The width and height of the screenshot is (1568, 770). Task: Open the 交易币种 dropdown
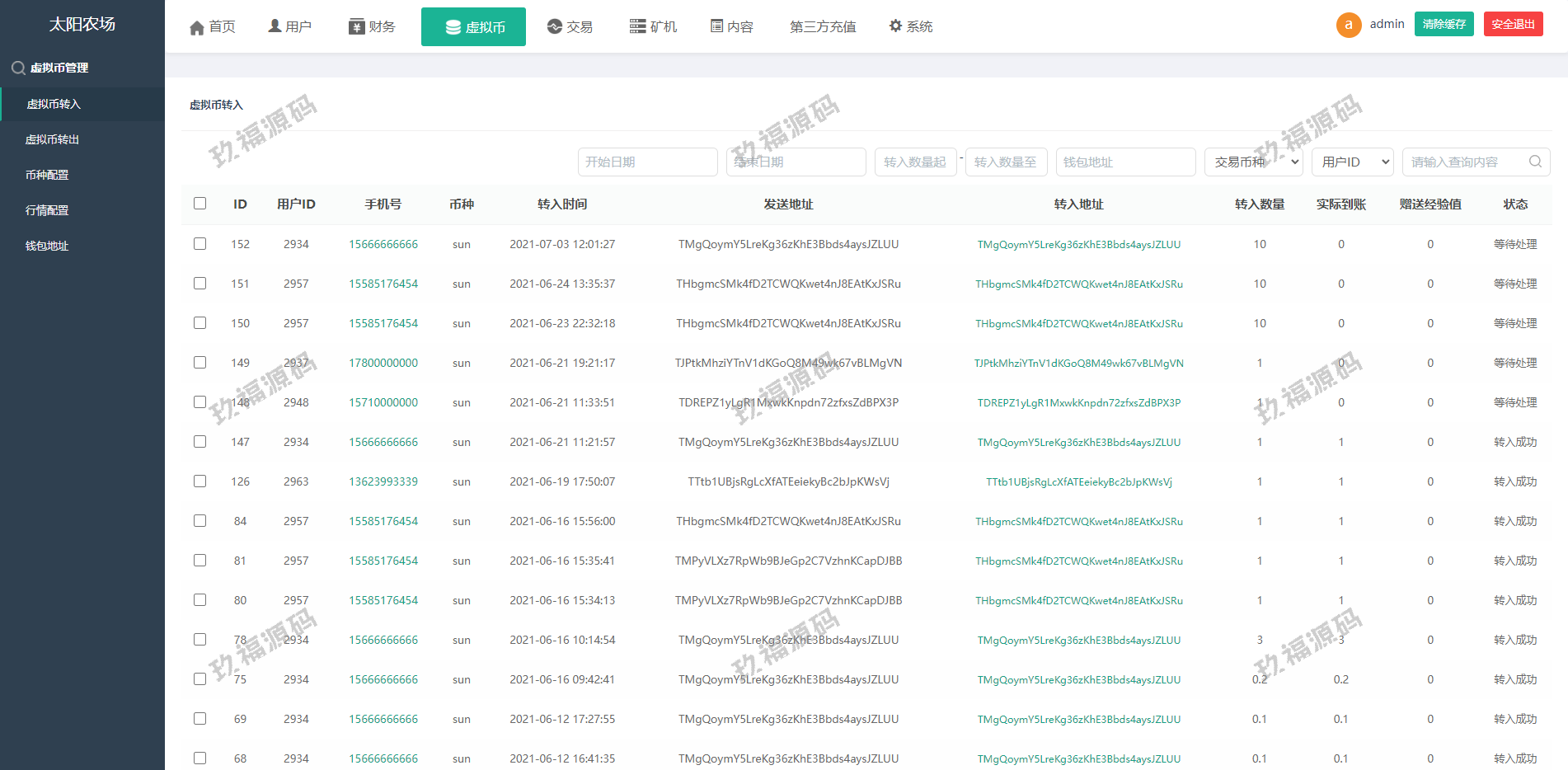click(1253, 162)
